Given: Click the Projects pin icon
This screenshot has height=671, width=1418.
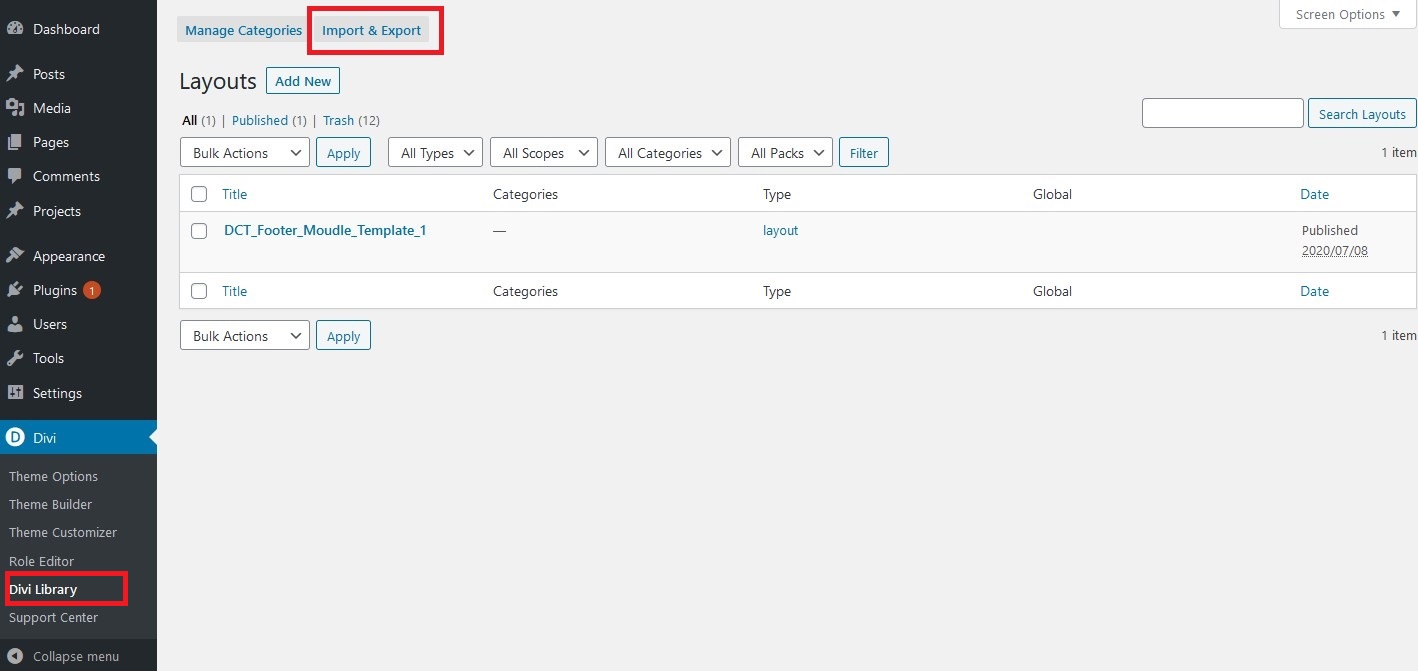Looking at the screenshot, I should pos(15,211).
